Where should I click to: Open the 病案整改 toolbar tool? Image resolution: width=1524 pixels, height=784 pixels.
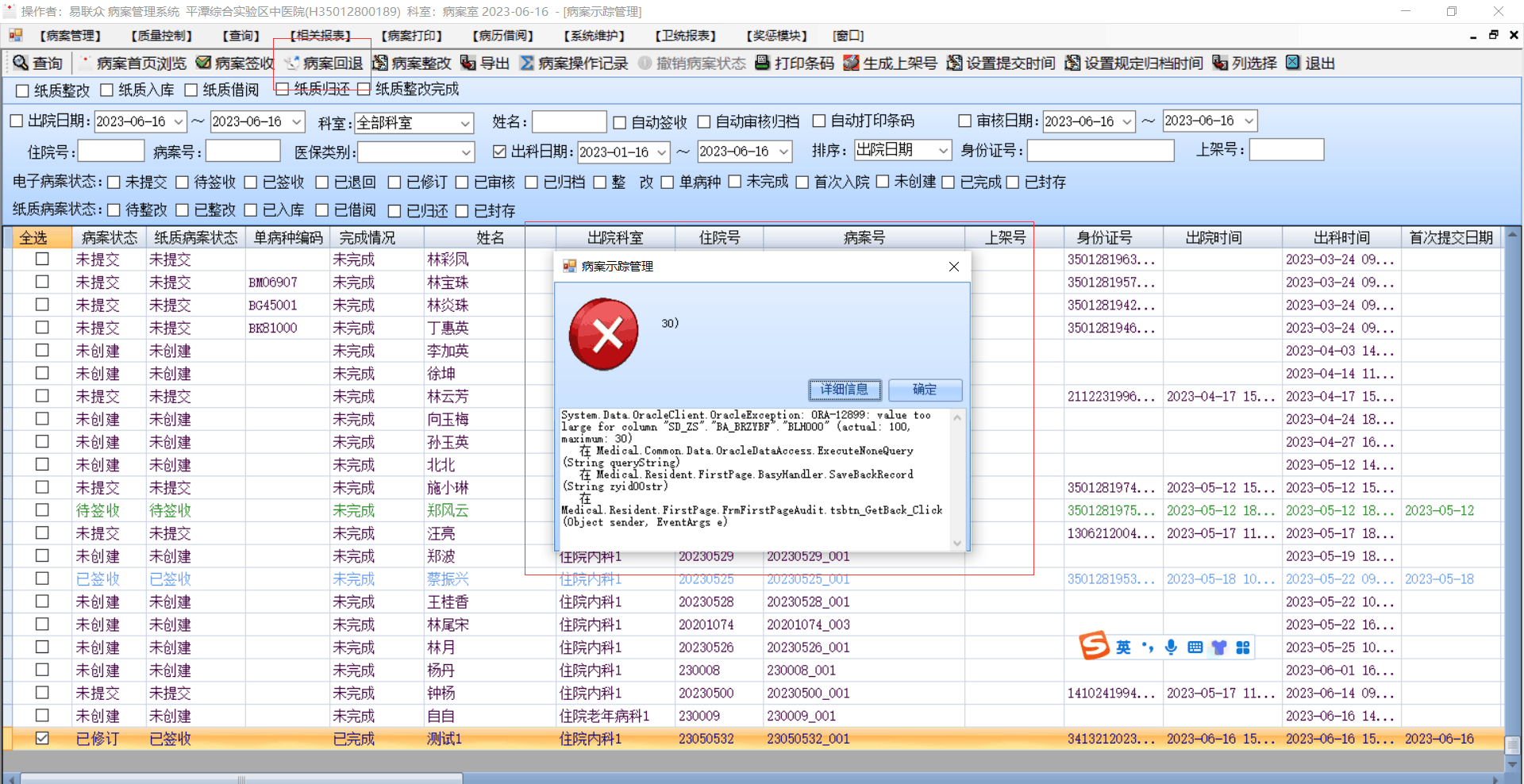coord(412,63)
